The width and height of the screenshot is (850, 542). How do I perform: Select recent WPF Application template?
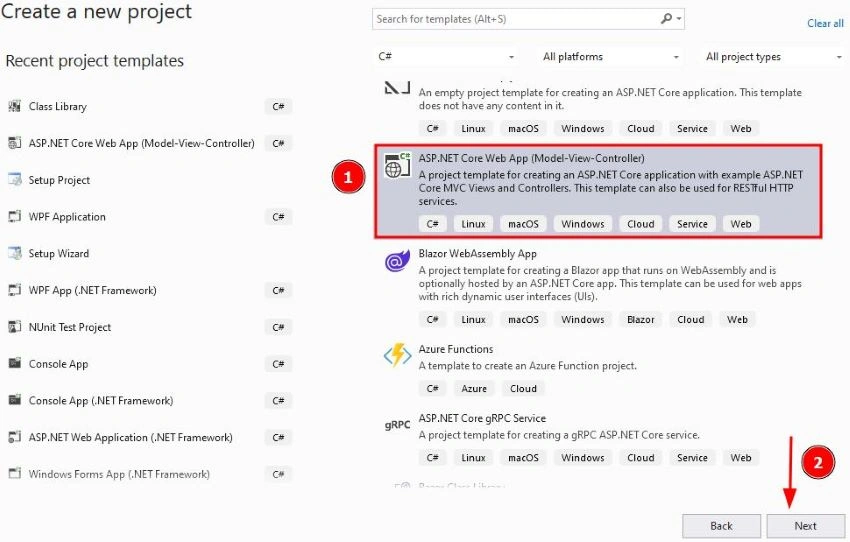(150, 216)
